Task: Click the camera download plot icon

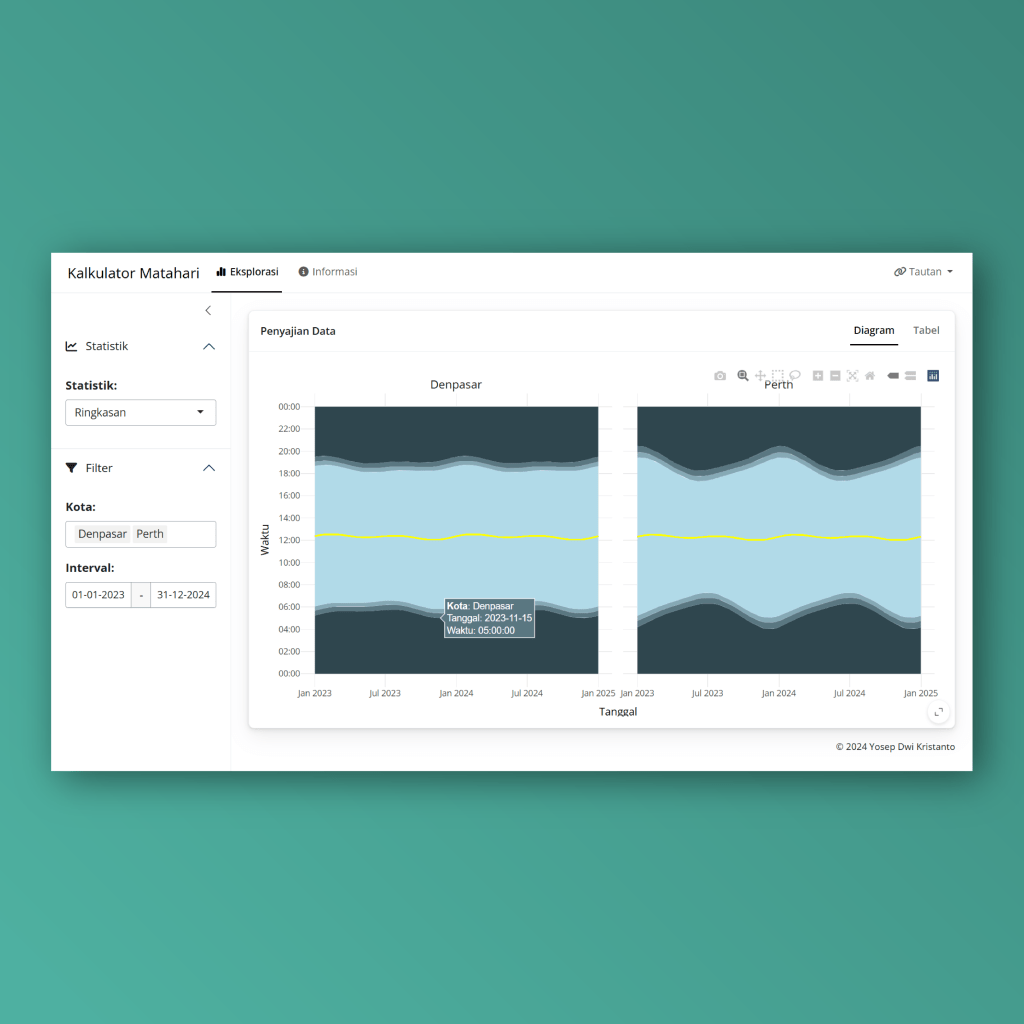Action: click(x=720, y=376)
